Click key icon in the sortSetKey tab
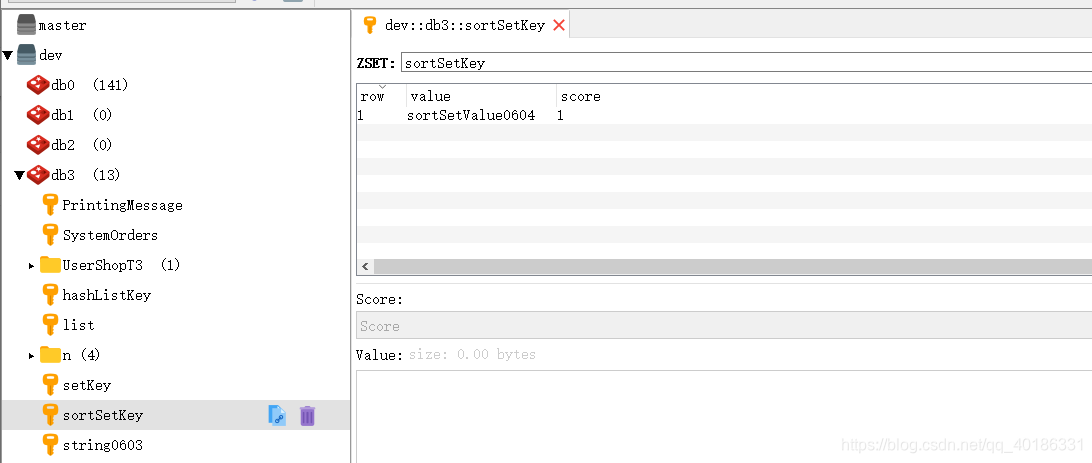 [370, 26]
